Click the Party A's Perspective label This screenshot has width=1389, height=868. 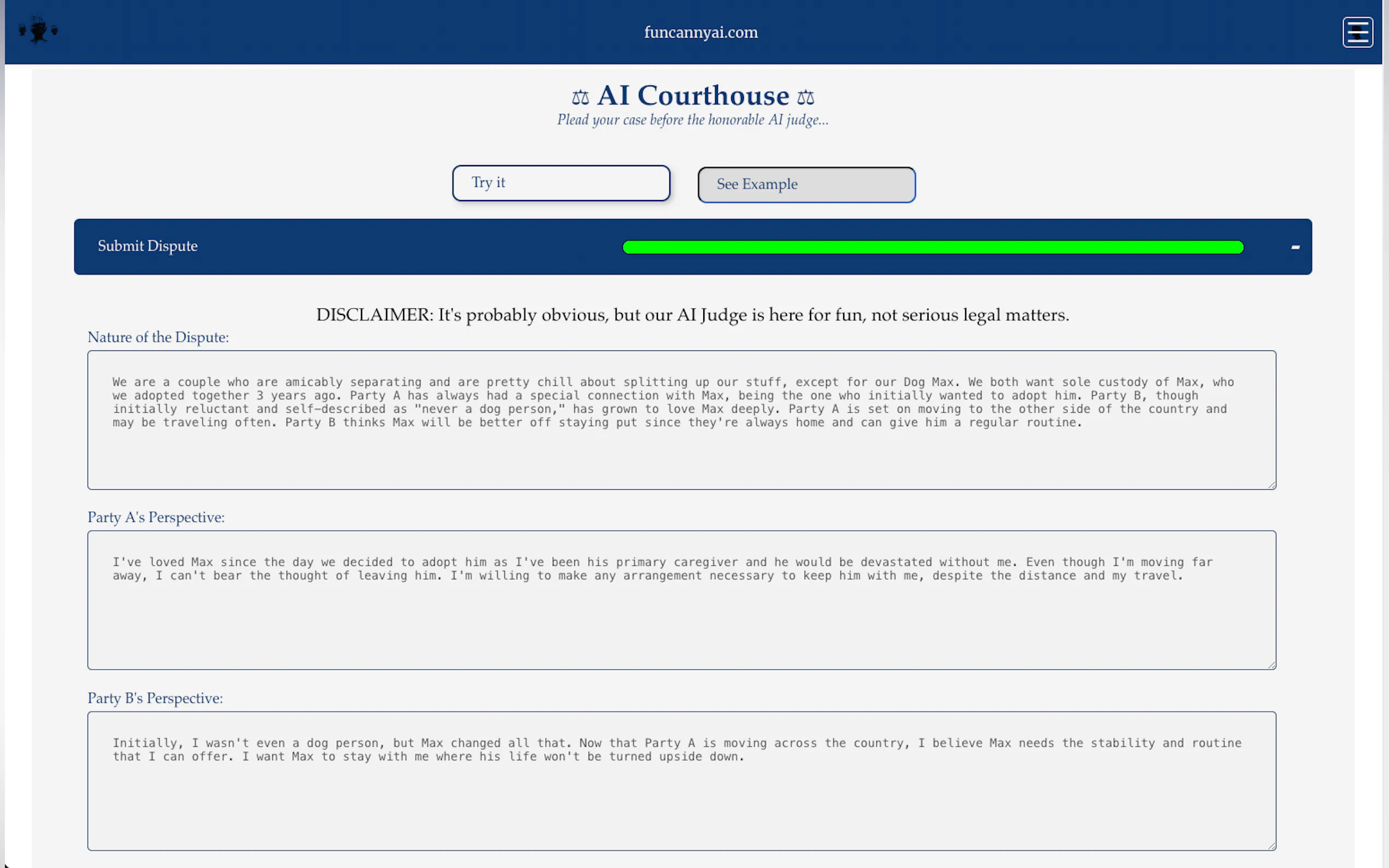[x=156, y=517]
